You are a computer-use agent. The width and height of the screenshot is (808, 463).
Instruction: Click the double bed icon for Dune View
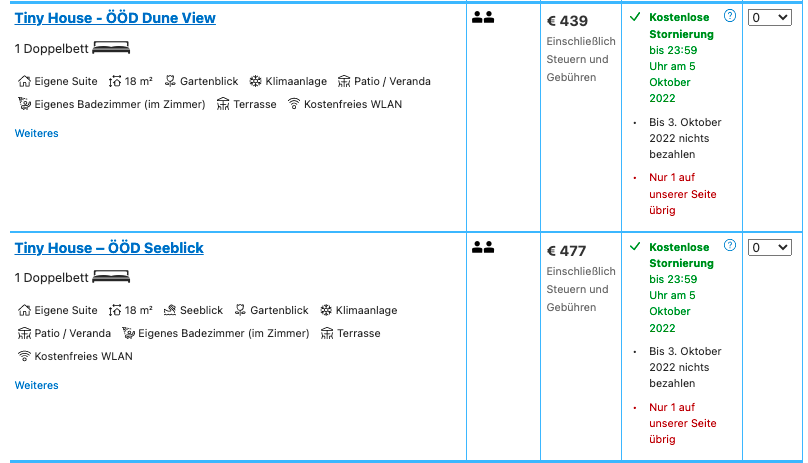tap(111, 48)
